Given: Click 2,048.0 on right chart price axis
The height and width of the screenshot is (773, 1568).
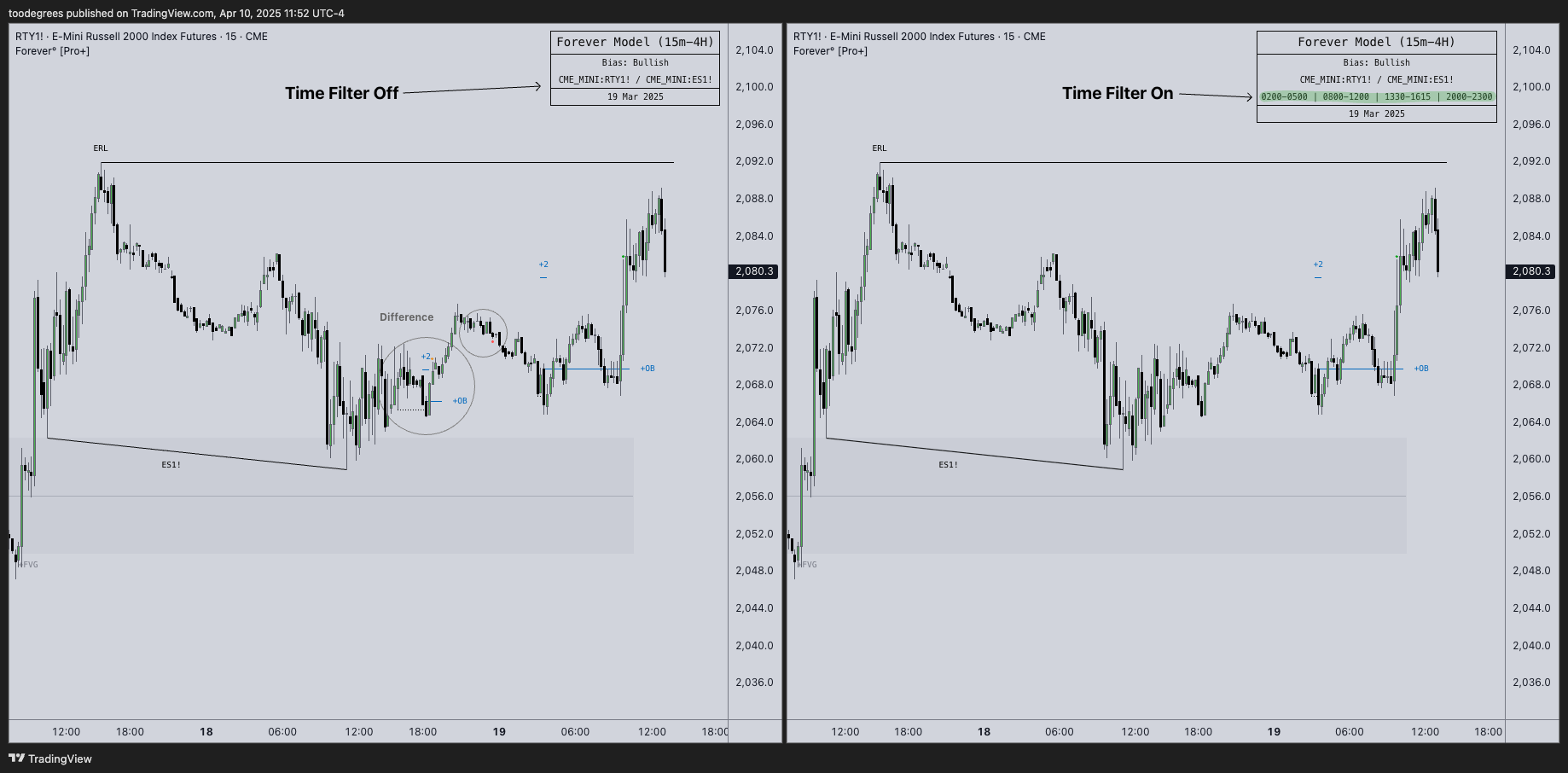Looking at the screenshot, I should [x=1531, y=571].
